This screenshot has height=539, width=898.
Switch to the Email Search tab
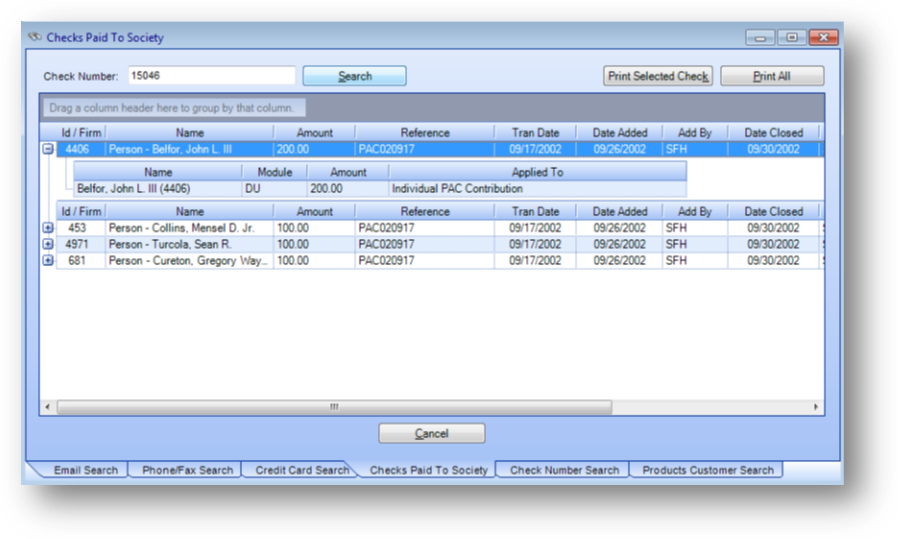click(85, 470)
